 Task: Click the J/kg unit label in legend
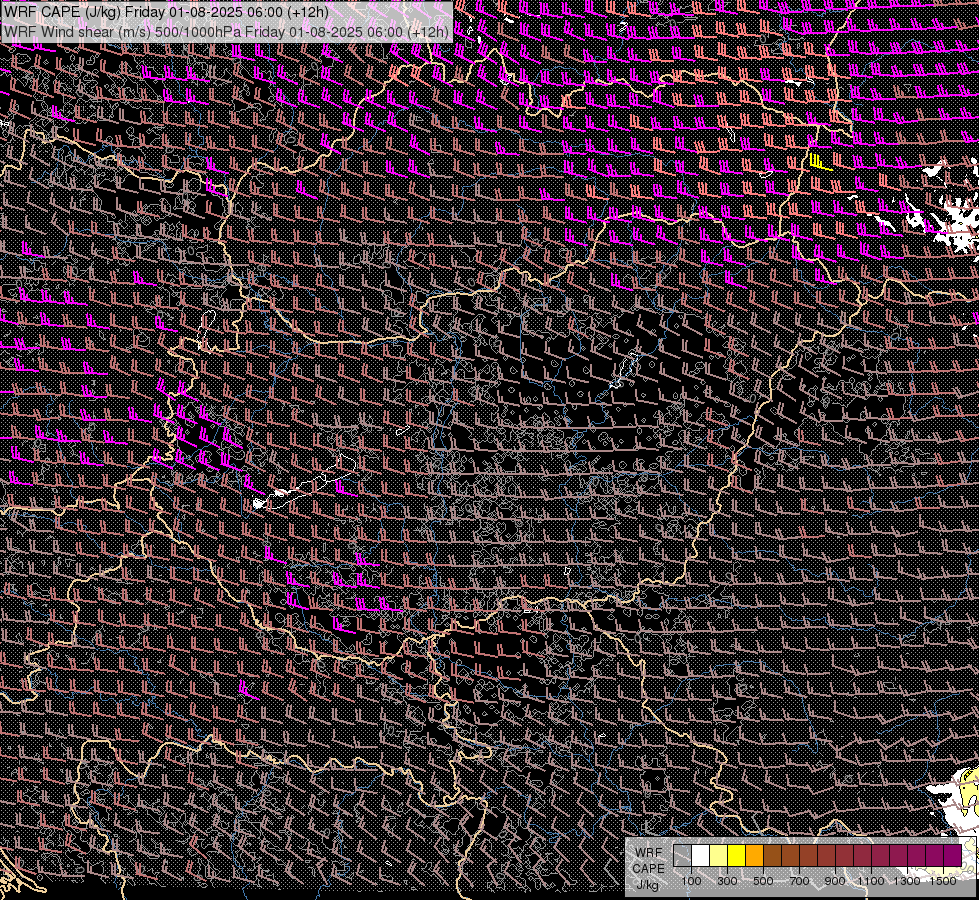648,884
